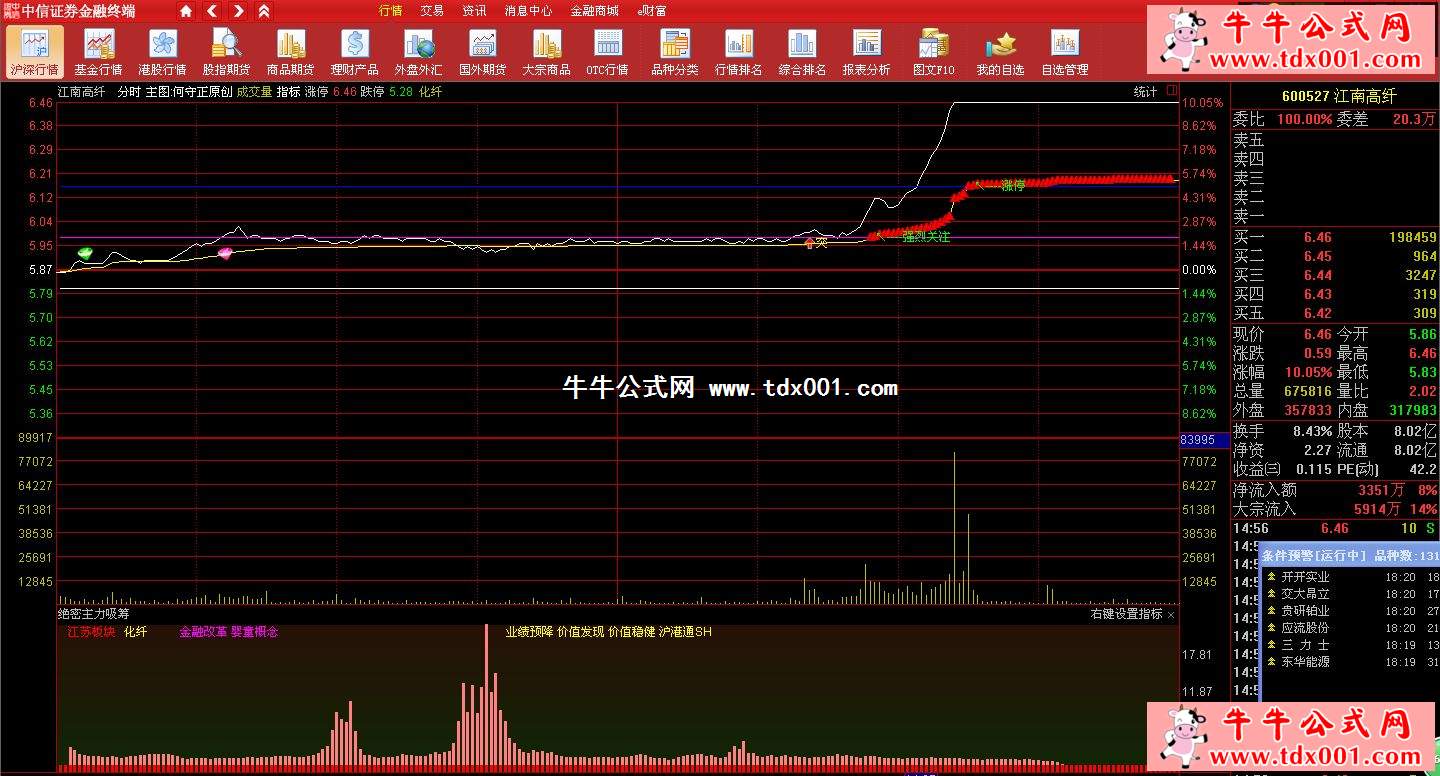Click the 绝密主力吸筹 indicator title

point(94,614)
